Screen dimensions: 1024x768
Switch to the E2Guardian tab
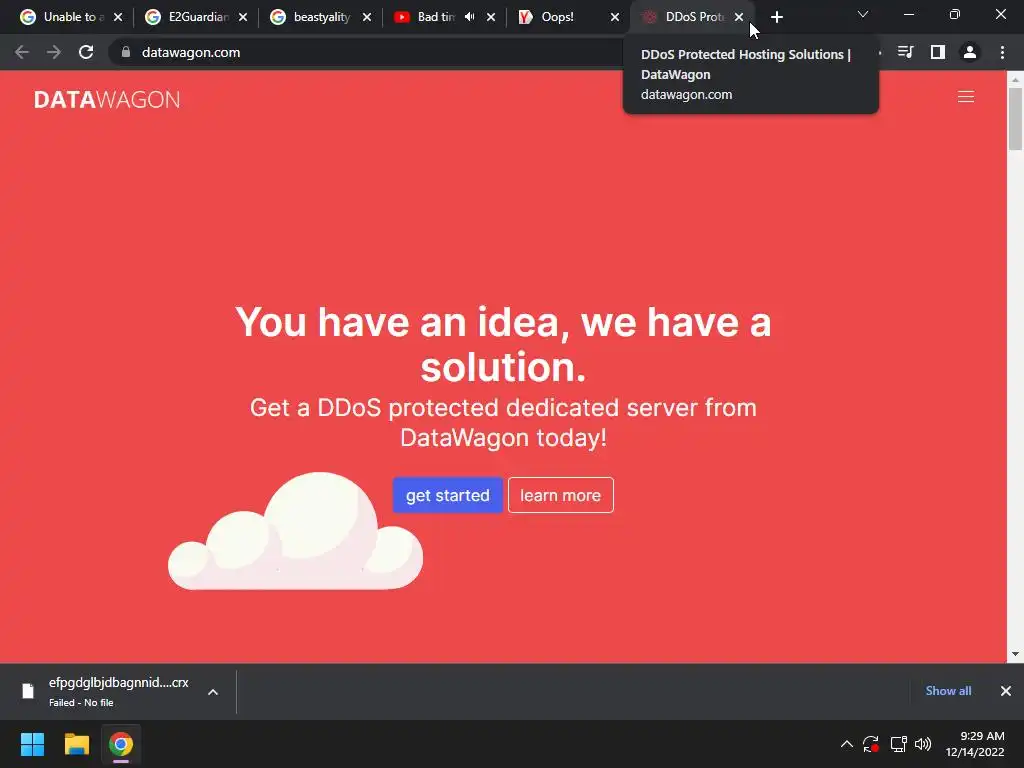[195, 17]
